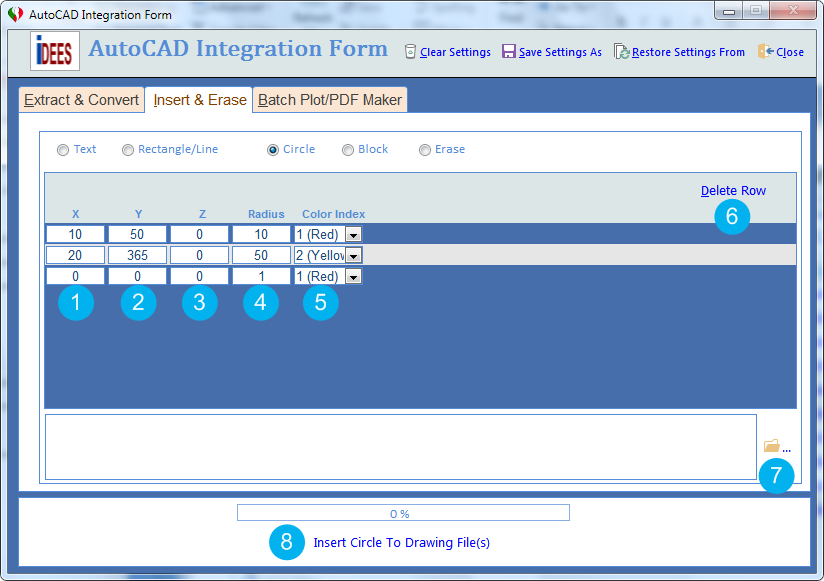Click the X field containing 20
The height and width of the screenshot is (581, 824).
75,255
